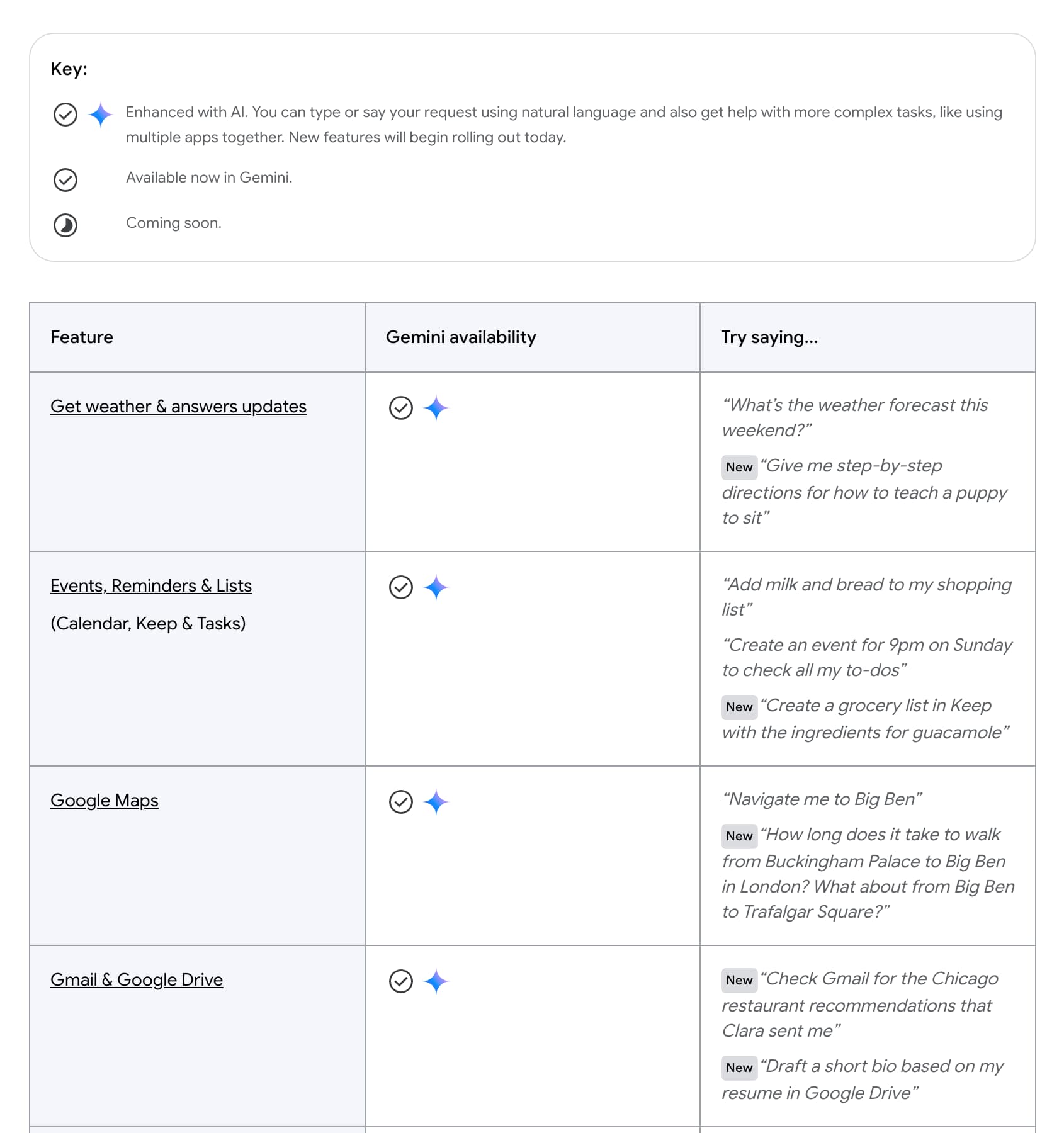Click the sparkle icon in Events, Reminders row

pos(436,587)
